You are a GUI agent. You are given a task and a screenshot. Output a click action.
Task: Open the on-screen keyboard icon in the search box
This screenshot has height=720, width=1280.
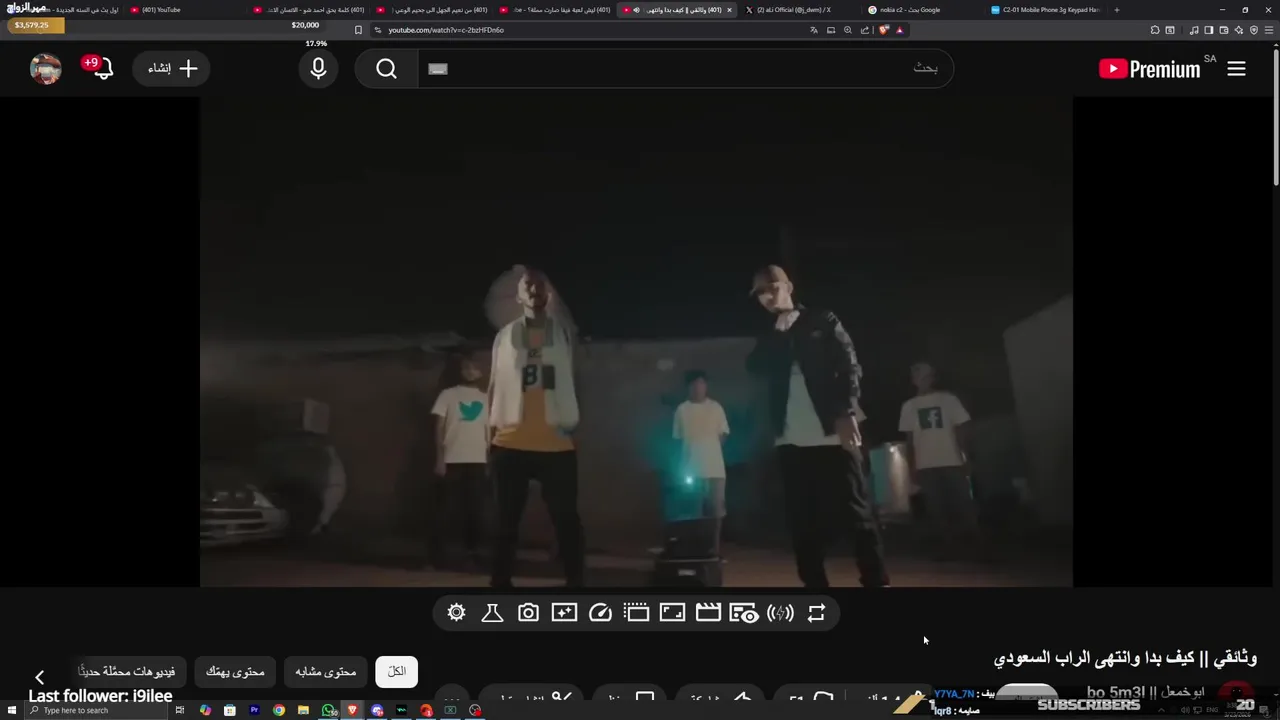coord(438,69)
